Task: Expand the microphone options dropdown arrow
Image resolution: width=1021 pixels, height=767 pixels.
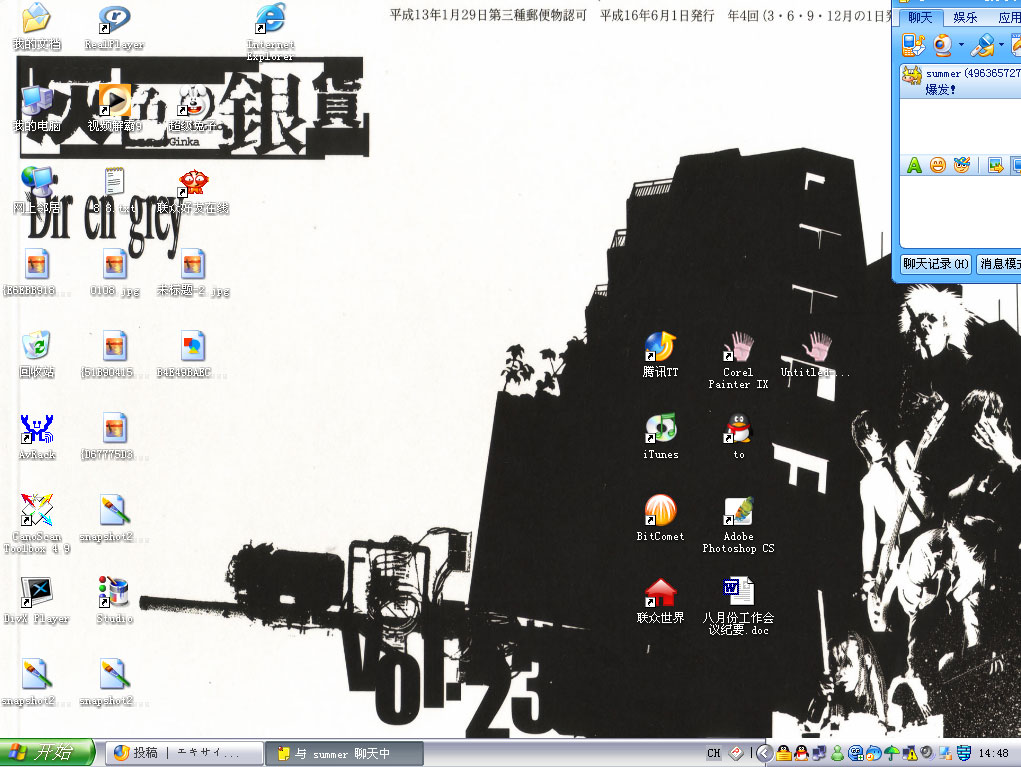Action: (1001, 45)
